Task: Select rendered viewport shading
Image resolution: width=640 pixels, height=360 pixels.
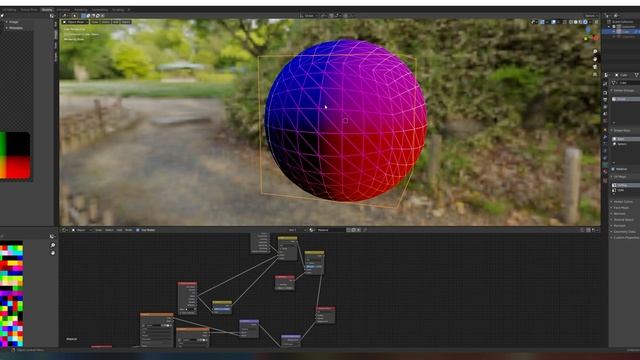Action: (585, 22)
